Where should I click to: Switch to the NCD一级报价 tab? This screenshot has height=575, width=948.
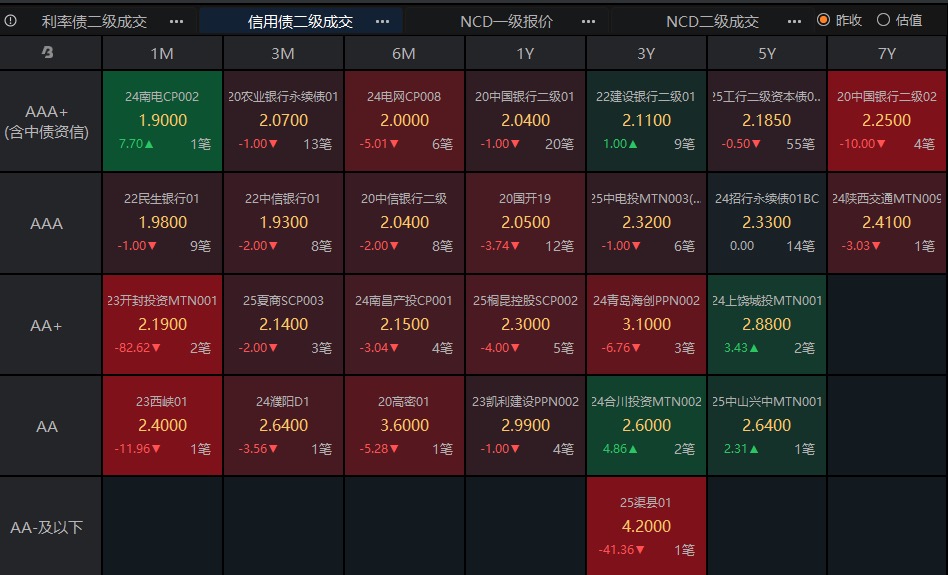coord(506,22)
